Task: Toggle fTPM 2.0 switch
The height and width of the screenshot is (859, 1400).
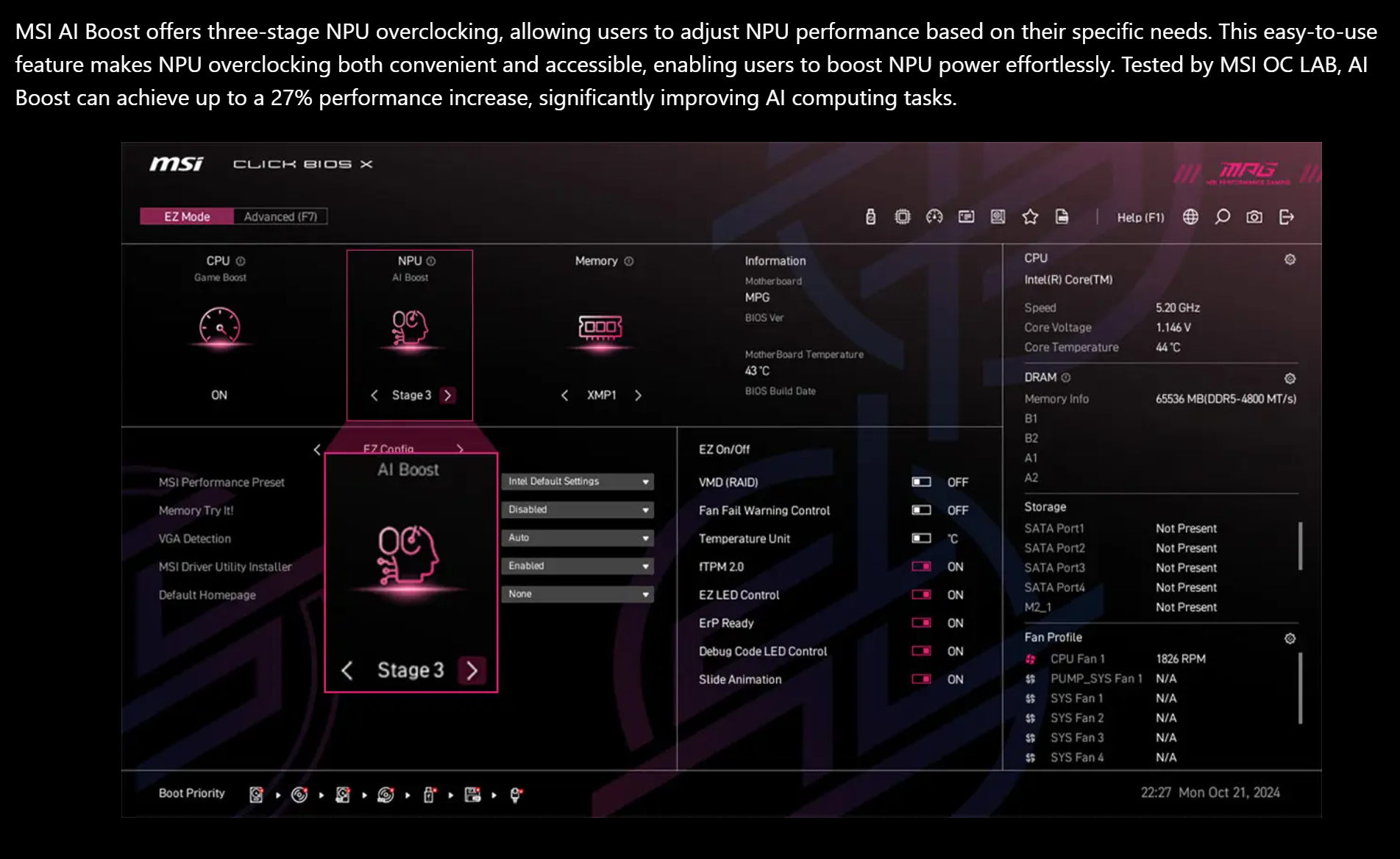Action: tap(922, 566)
